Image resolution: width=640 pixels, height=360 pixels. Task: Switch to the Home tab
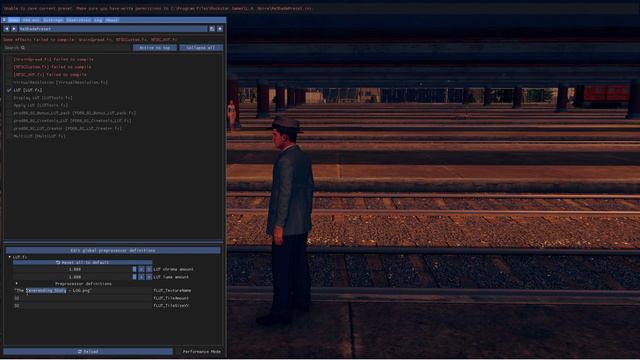pos(14,20)
